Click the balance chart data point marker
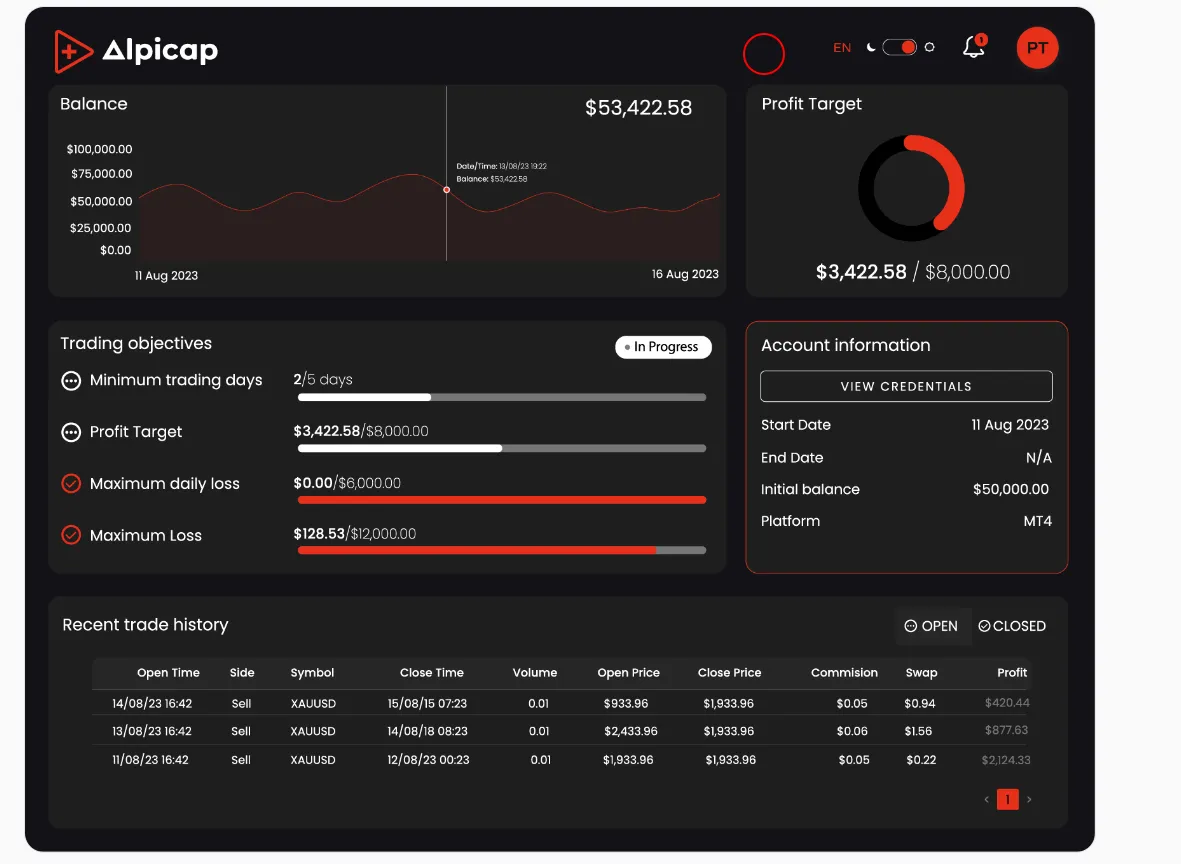1181x864 pixels. click(x=447, y=189)
